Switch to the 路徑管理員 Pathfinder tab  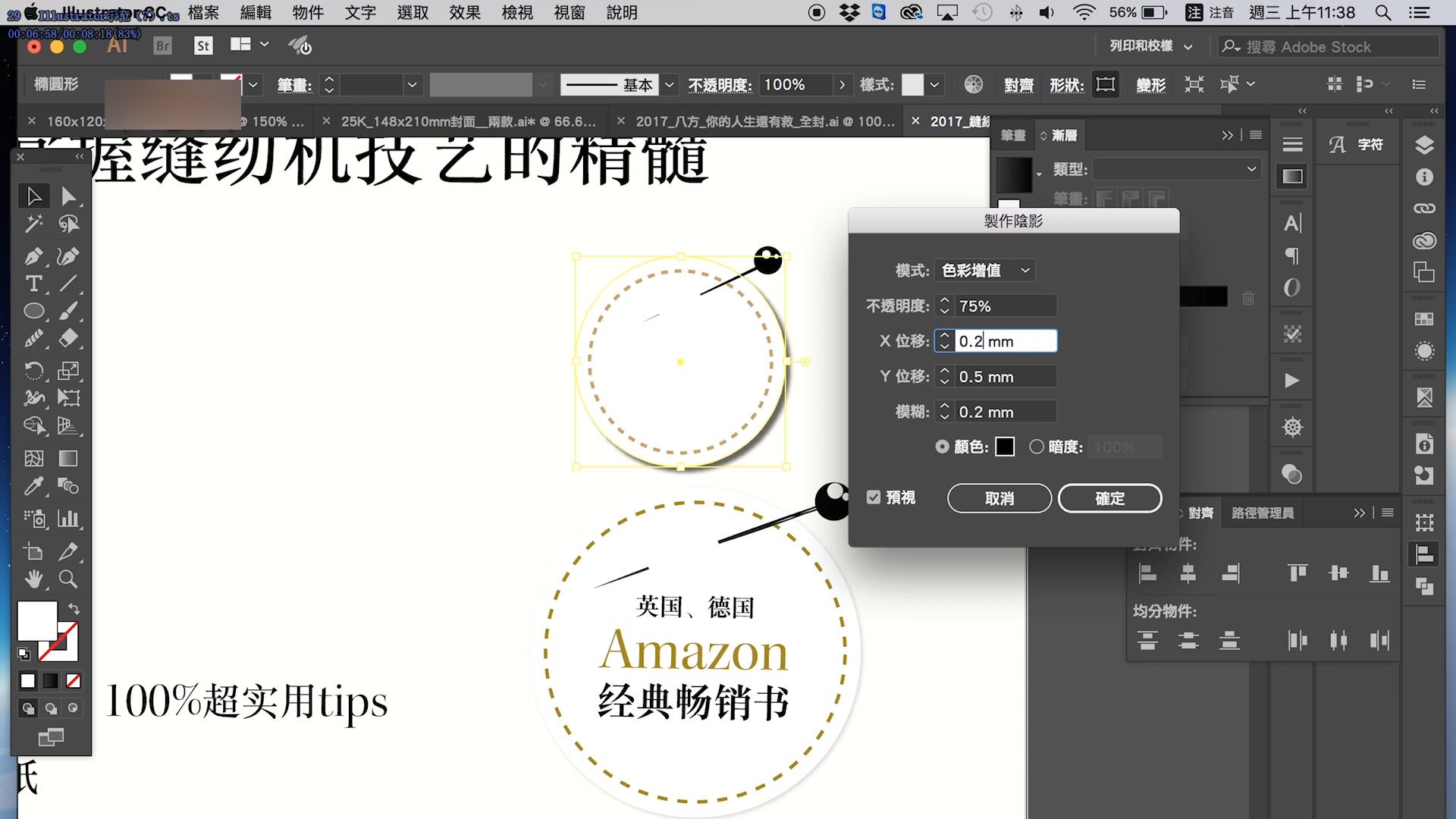1263,513
